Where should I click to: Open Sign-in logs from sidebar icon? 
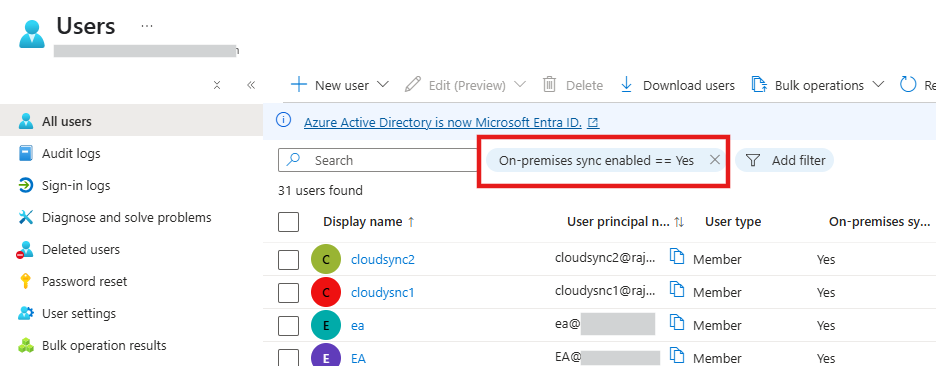(26, 186)
